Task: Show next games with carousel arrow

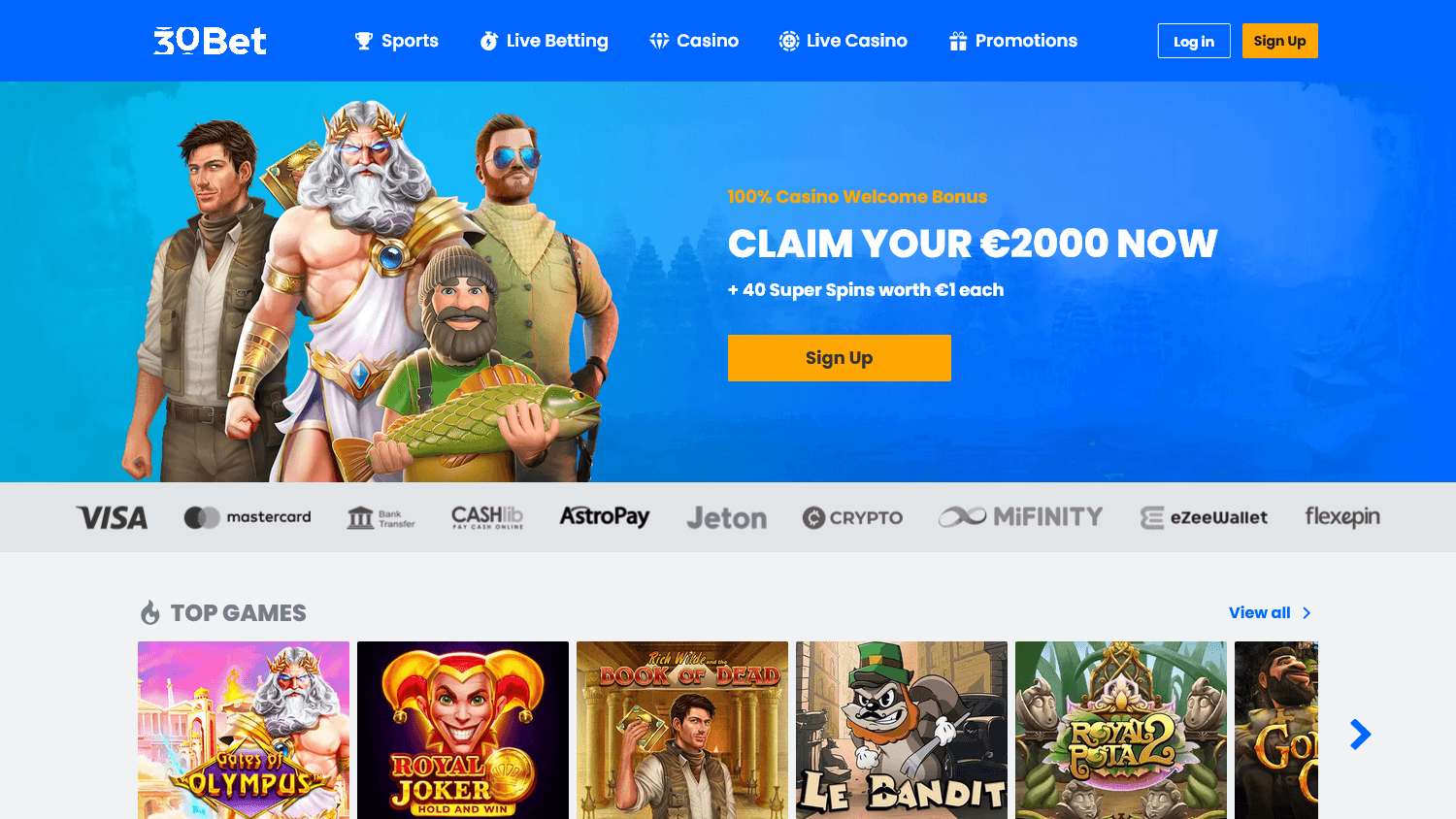Action: click(x=1361, y=735)
